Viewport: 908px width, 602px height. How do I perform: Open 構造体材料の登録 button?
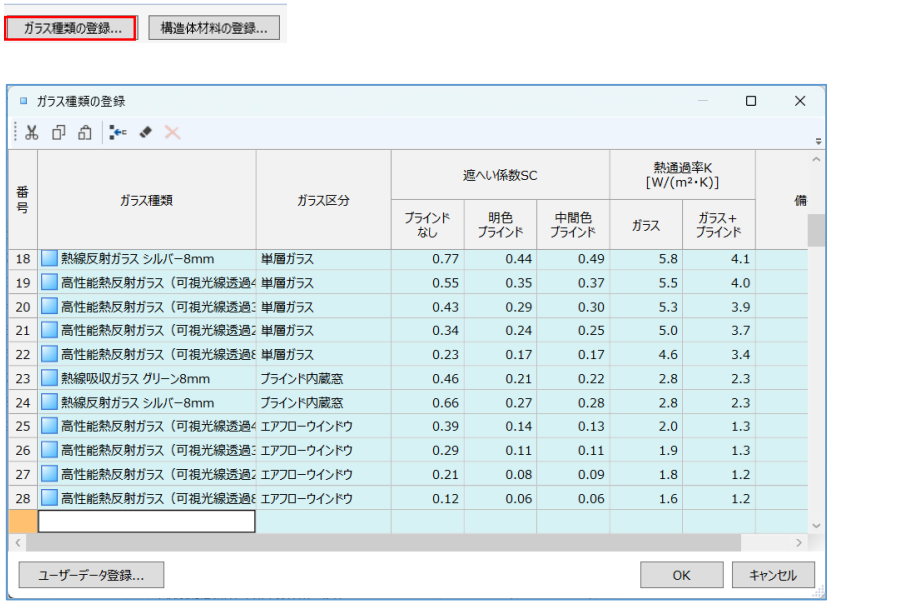214,28
